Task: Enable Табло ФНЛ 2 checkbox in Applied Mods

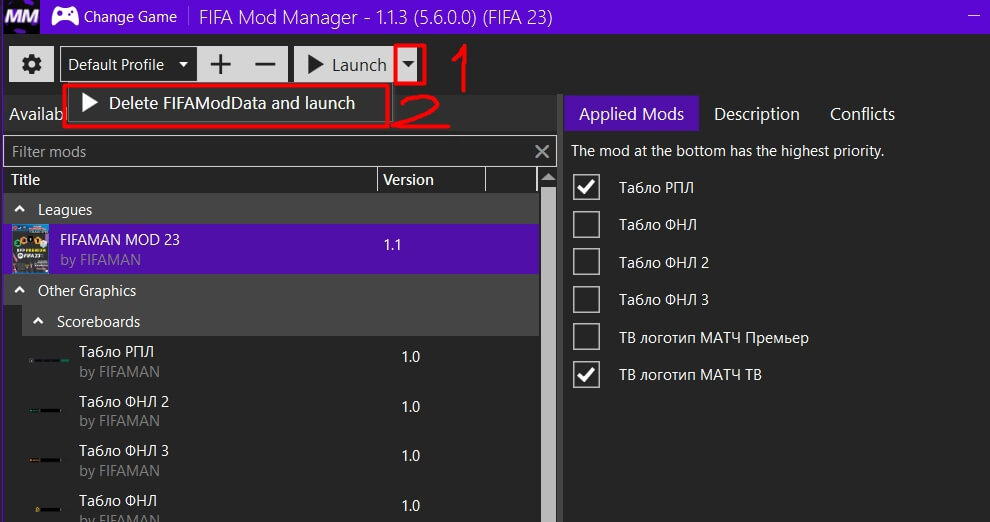Action: (x=586, y=262)
